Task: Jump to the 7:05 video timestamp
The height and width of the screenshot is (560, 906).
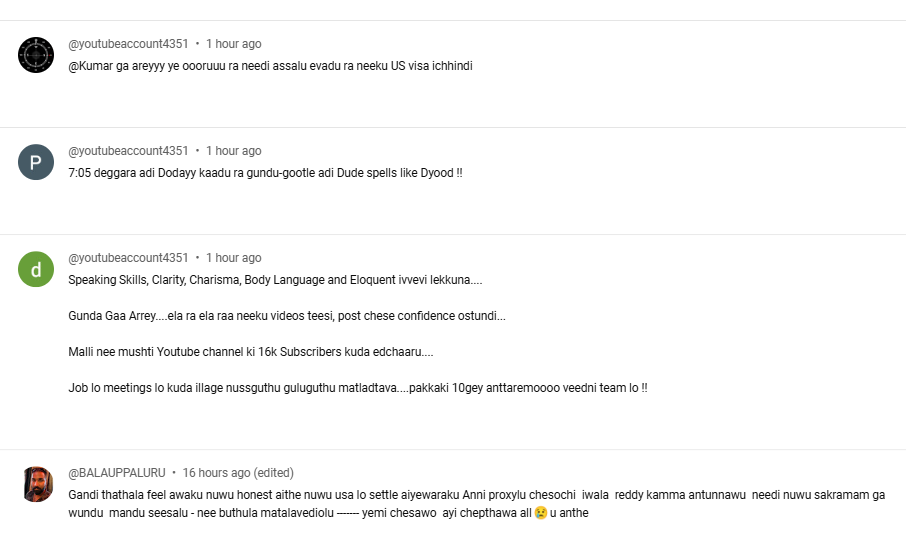Action: pyautogui.click(x=78, y=173)
